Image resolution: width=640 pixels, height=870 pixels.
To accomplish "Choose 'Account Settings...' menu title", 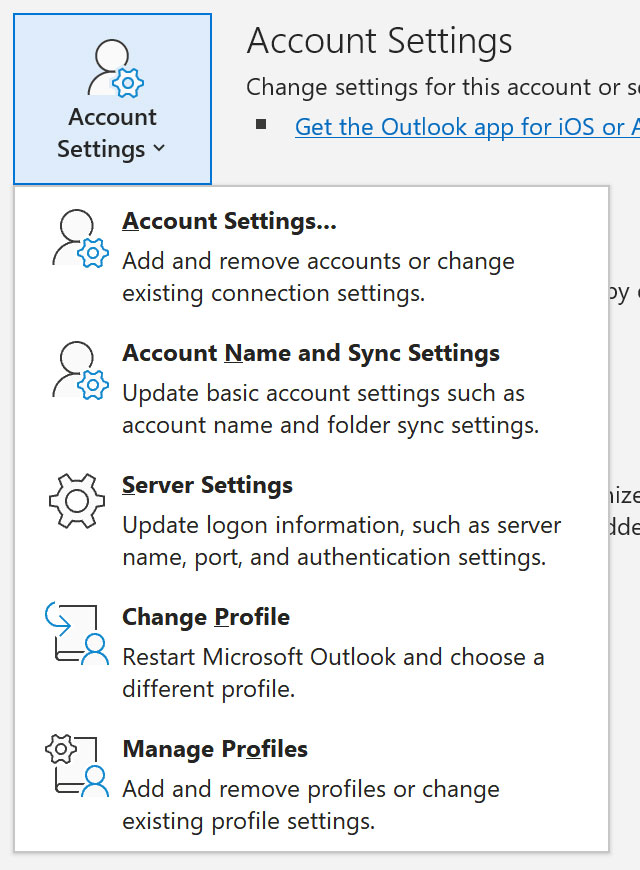I will click(229, 221).
